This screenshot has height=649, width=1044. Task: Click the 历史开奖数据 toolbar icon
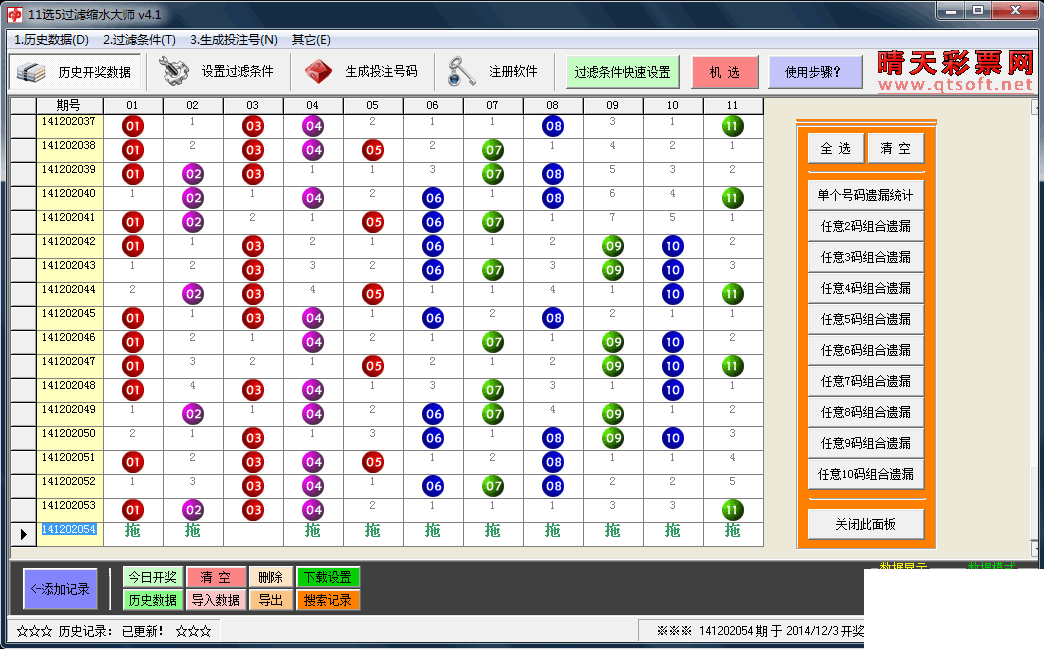[x=31, y=72]
